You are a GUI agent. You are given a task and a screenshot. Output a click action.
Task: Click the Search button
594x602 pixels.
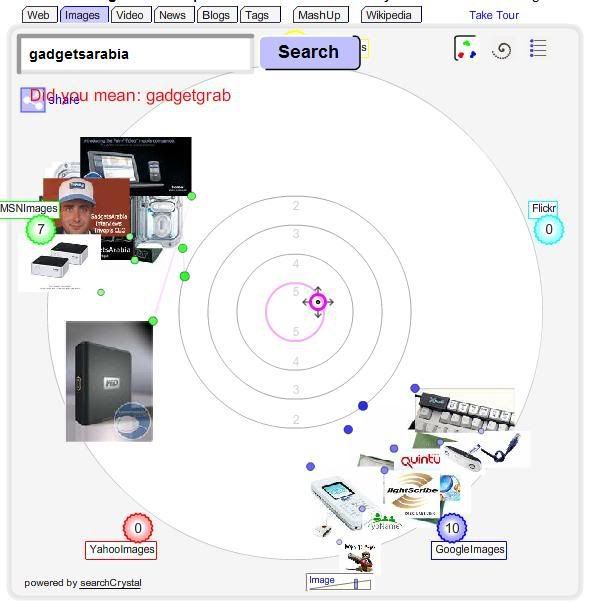[x=309, y=53]
